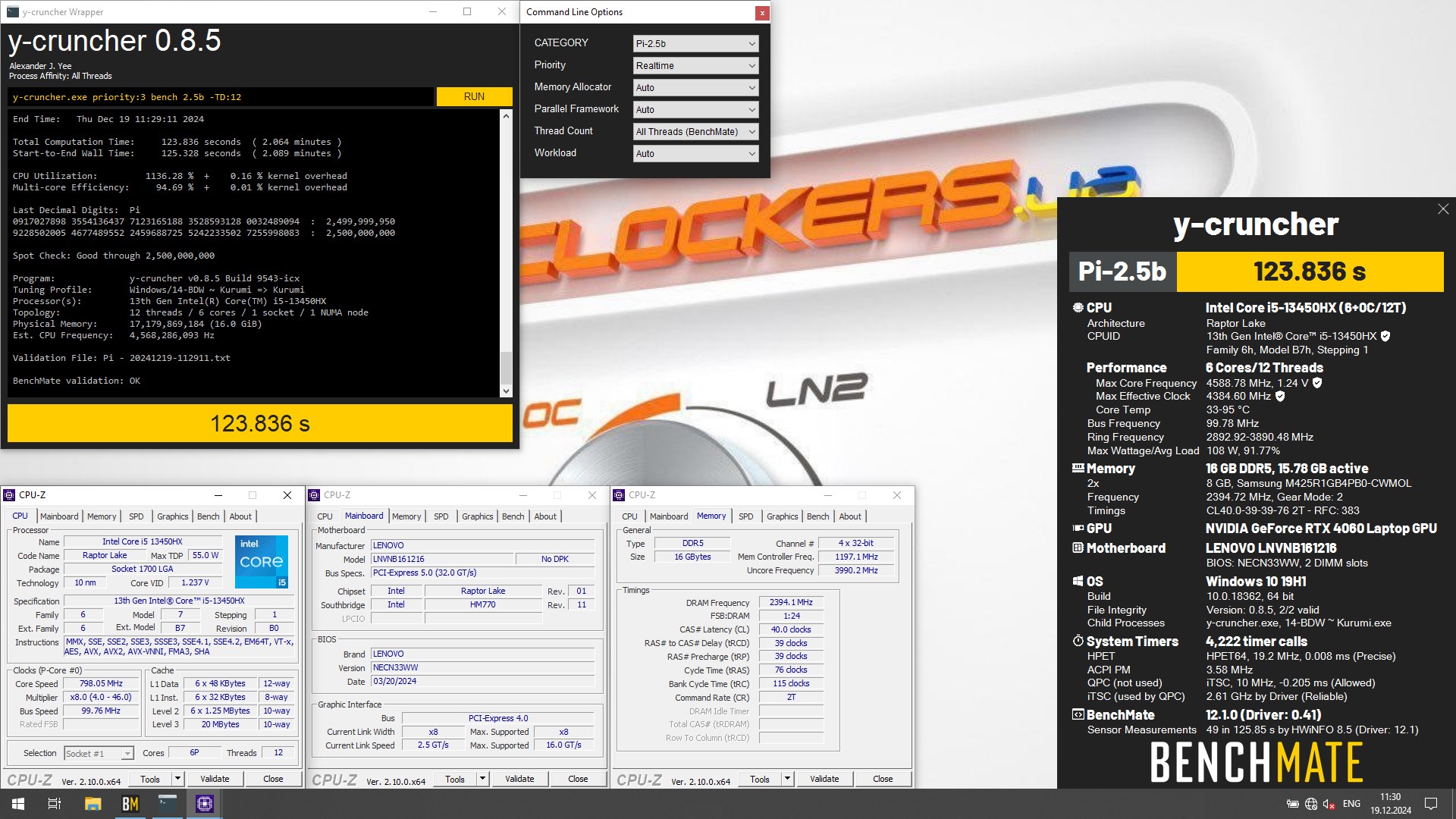Screen dimensions: 1456x819
Task: Click the Motherboard section icon in BenchMate panel
Action: point(1078,548)
